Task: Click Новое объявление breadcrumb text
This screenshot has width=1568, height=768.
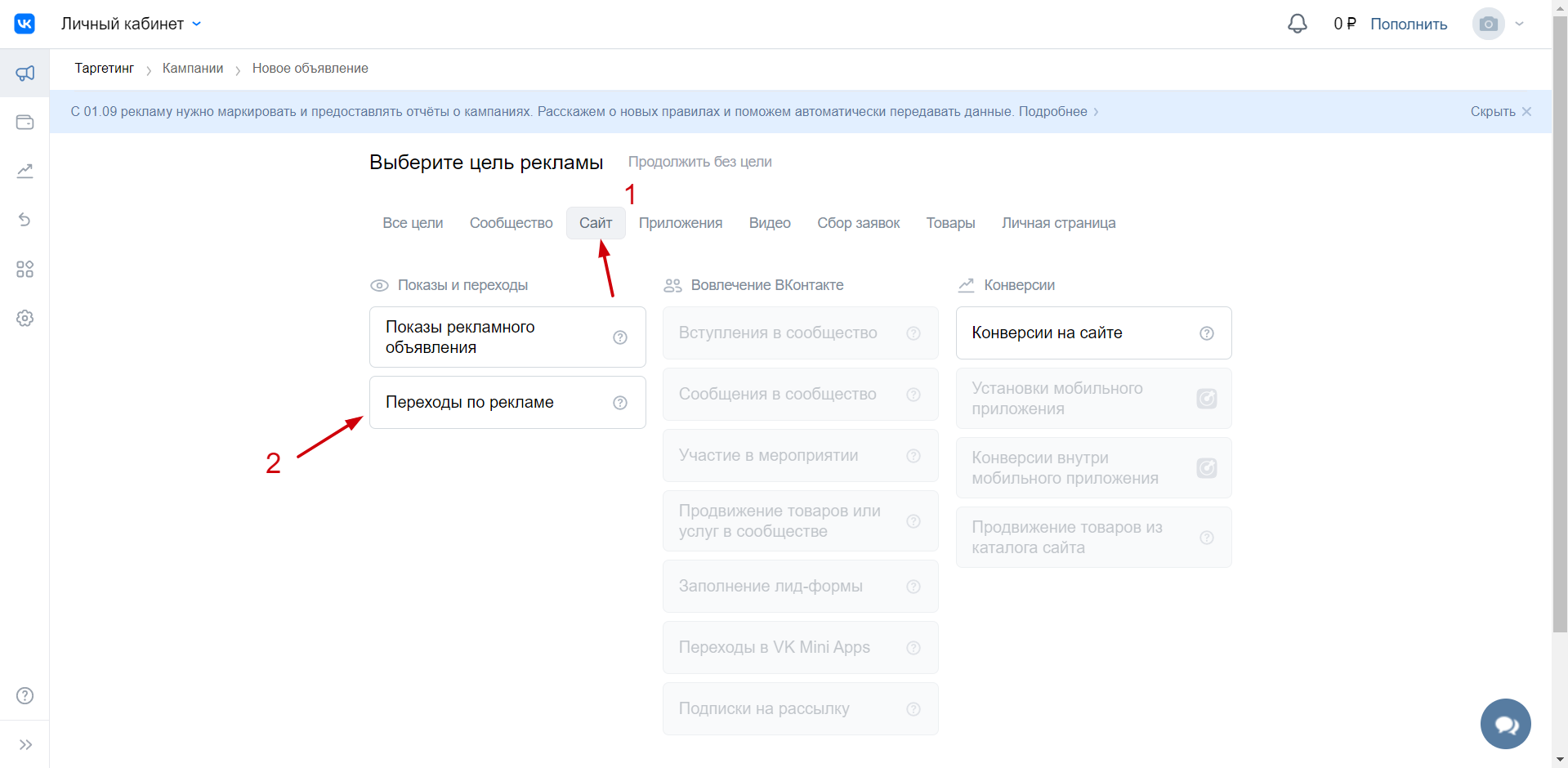Action: click(310, 69)
